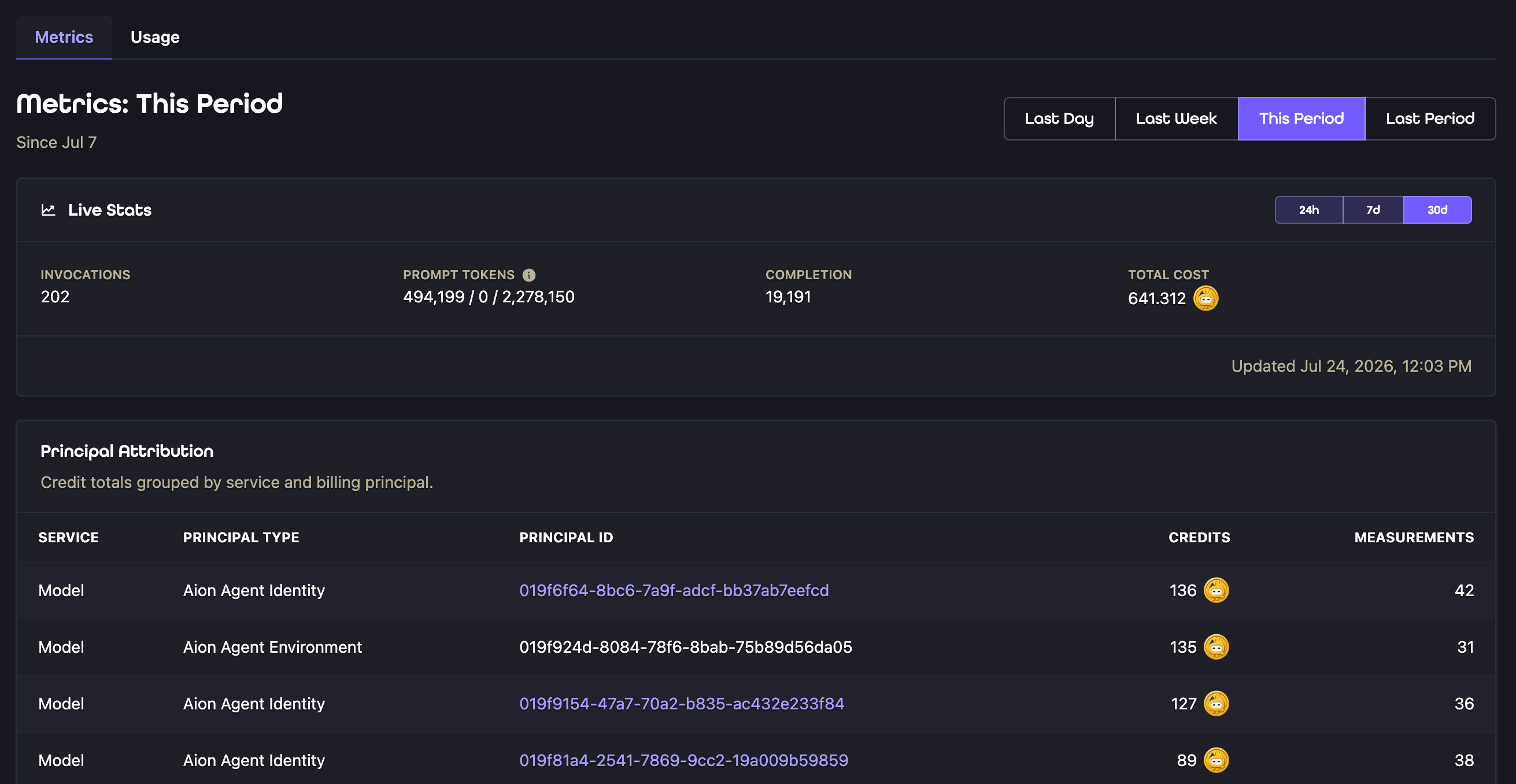Open the Usage tab
Image resolution: width=1516 pixels, height=784 pixels.
155,37
